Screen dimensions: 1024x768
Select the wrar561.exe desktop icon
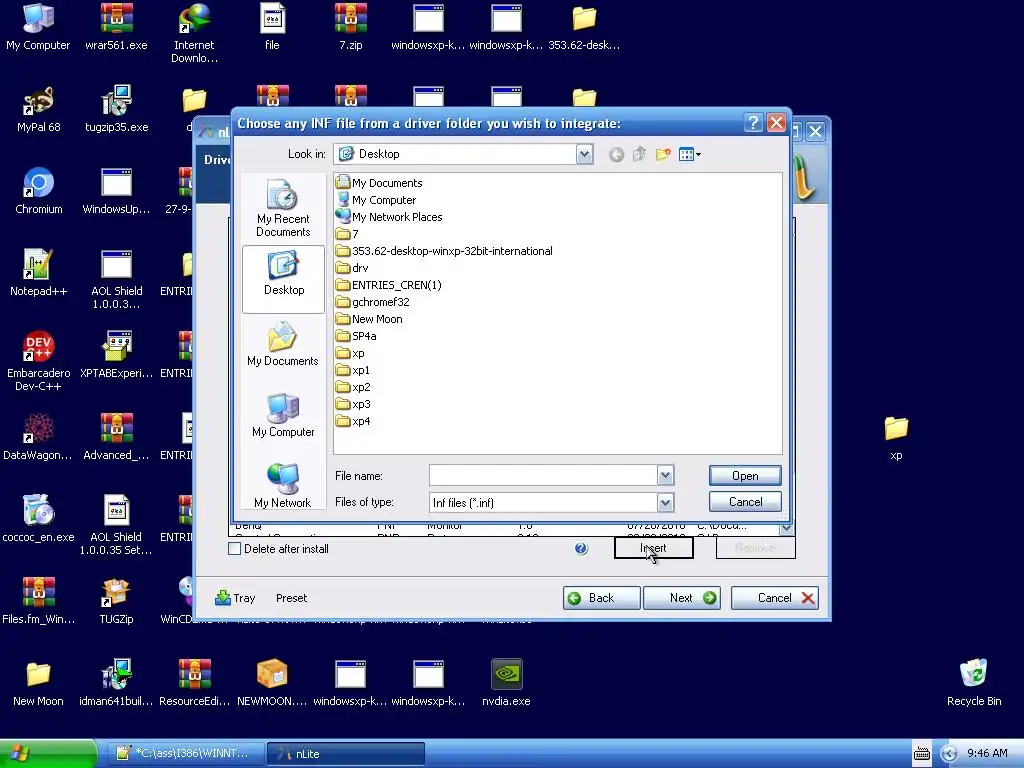click(x=116, y=26)
